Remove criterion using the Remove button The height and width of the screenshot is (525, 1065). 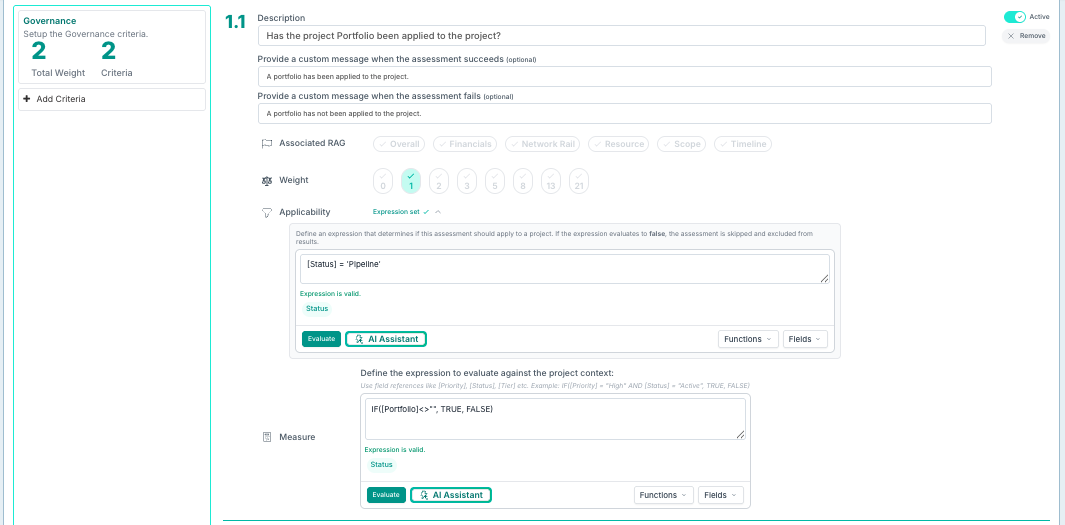coord(1026,36)
